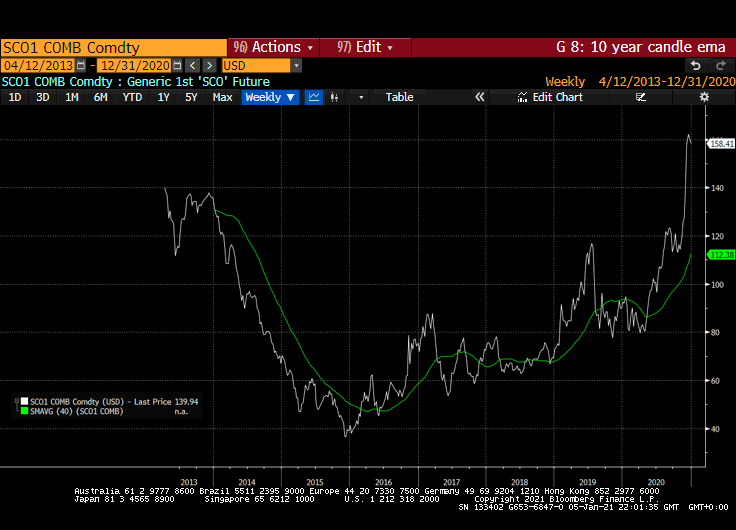Click the start date field 04/12/2013
The height and width of the screenshot is (530, 736).
[x=39, y=65]
